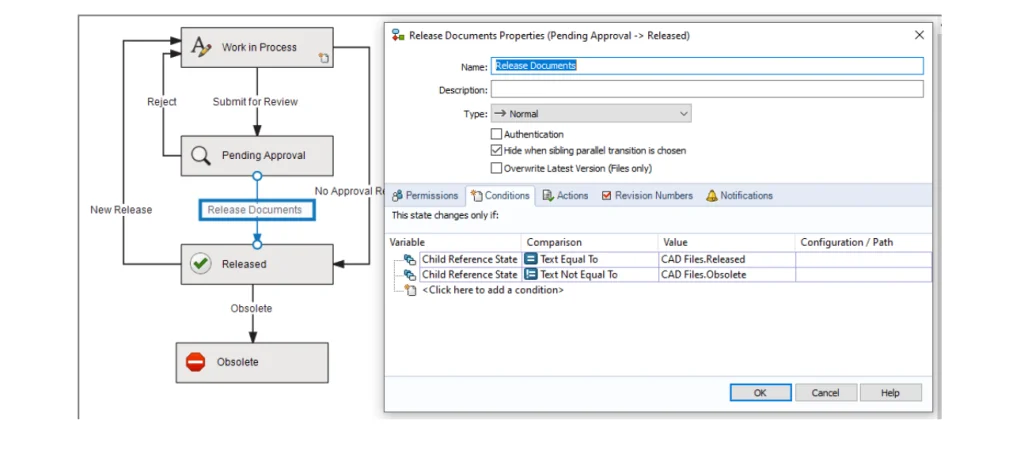Open the Type dropdown set to Normal
This screenshot has width=1024, height=458.
pyautogui.click(x=590, y=114)
